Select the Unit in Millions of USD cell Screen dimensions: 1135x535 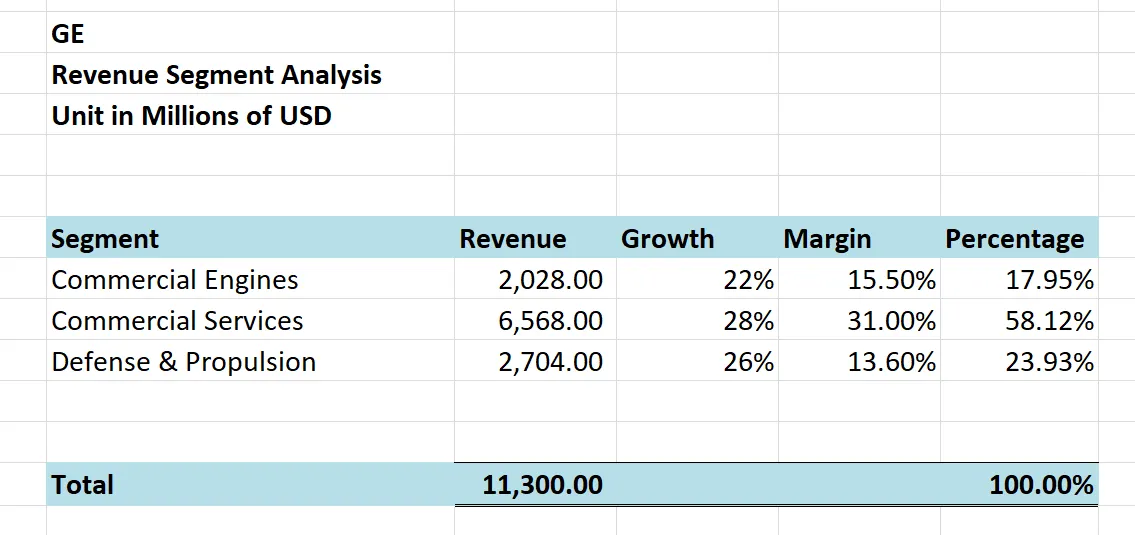[191, 116]
